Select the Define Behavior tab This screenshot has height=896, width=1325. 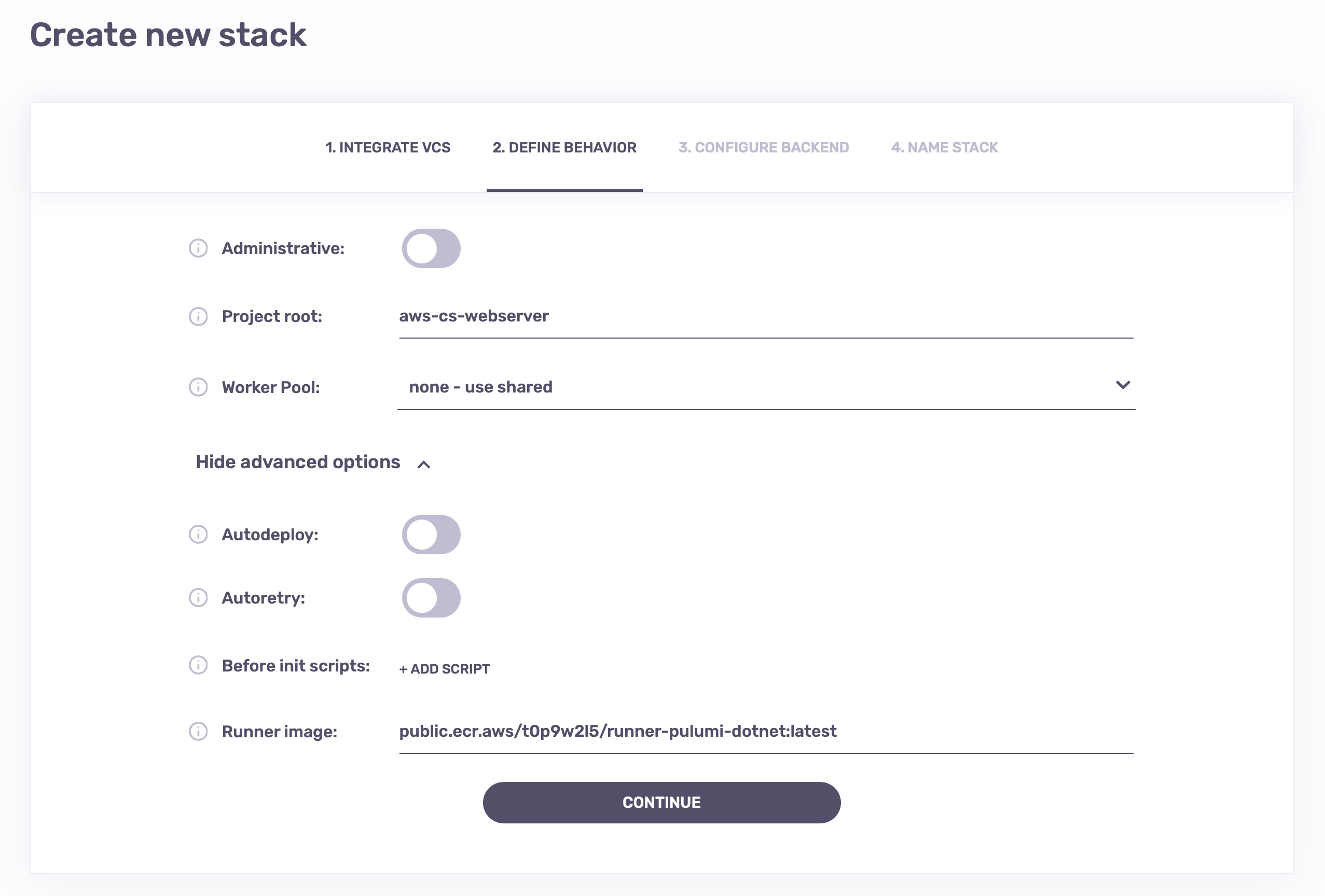point(564,148)
